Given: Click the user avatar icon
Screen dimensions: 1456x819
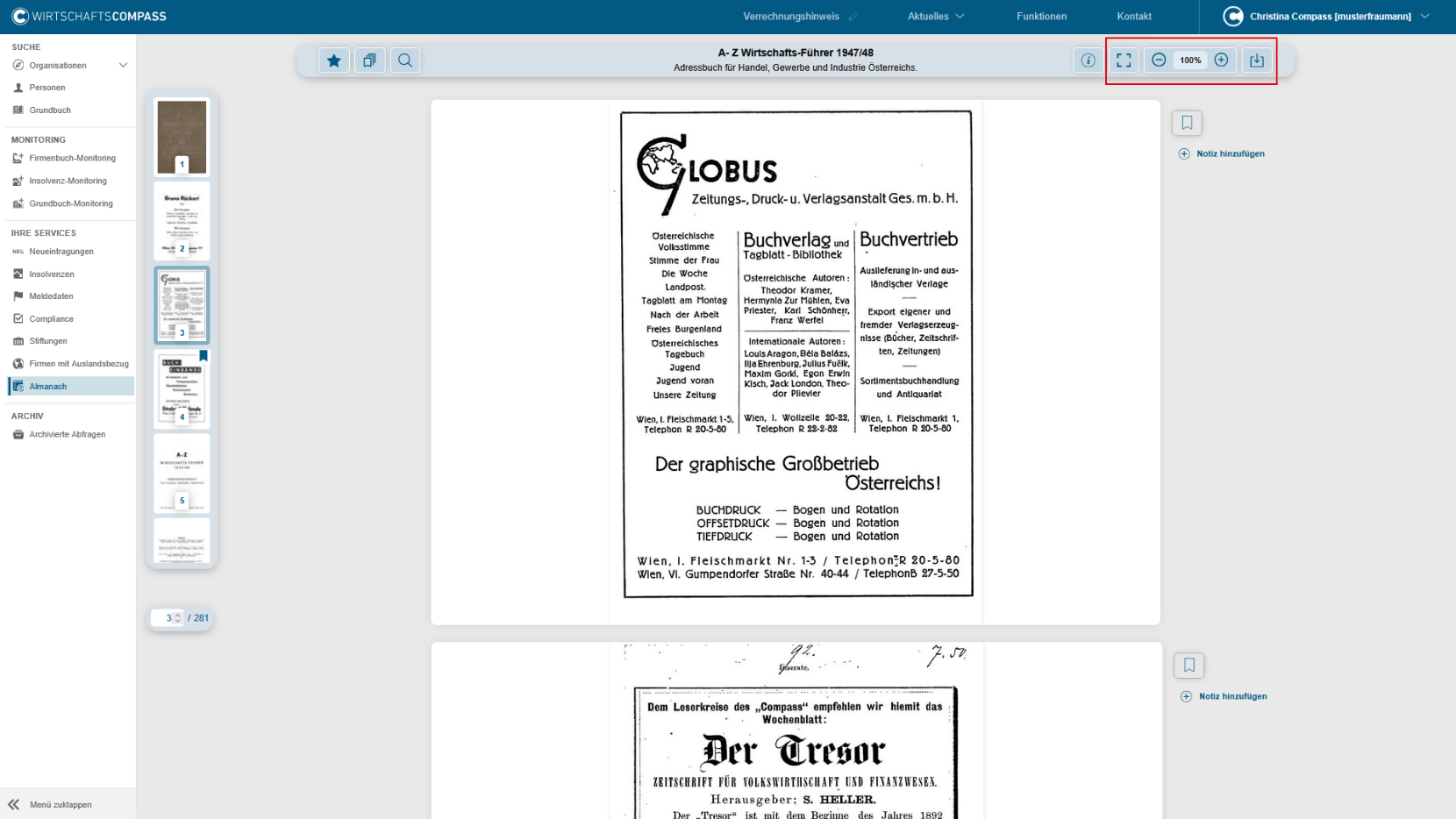Looking at the screenshot, I should pos(1233,16).
